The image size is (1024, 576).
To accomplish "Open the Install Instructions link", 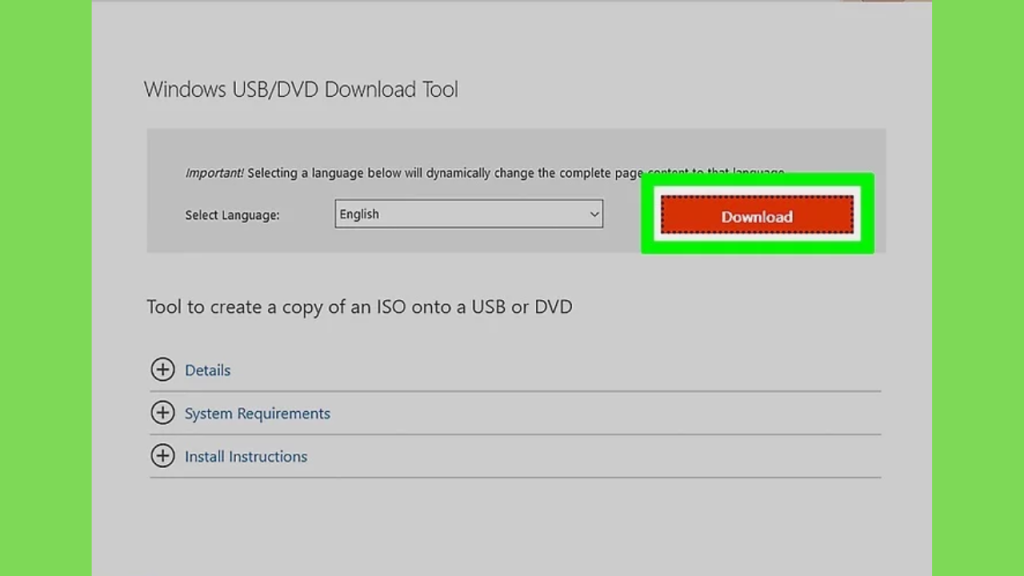I will pos(246,456).
